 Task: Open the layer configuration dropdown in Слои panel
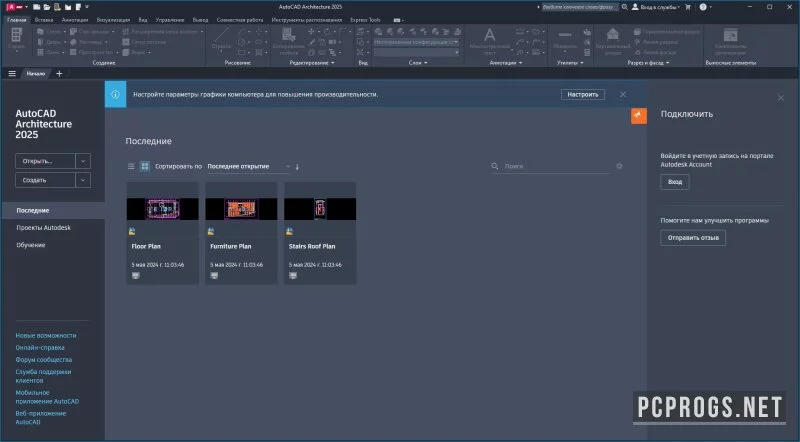416,42
